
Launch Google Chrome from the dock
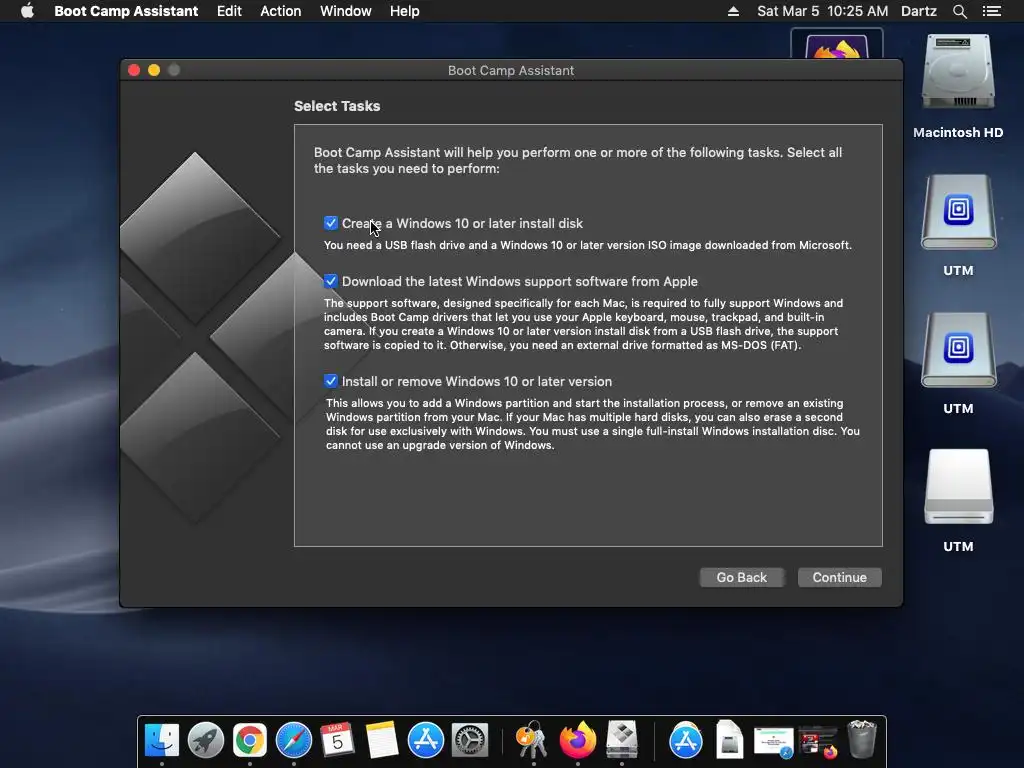[249, 741]
